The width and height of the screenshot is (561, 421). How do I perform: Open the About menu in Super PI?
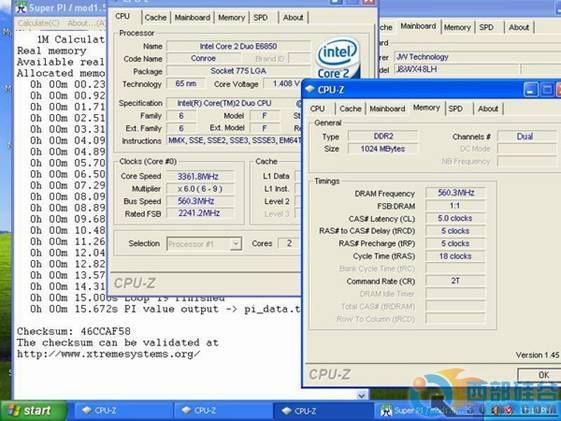[x=86, y=23]
